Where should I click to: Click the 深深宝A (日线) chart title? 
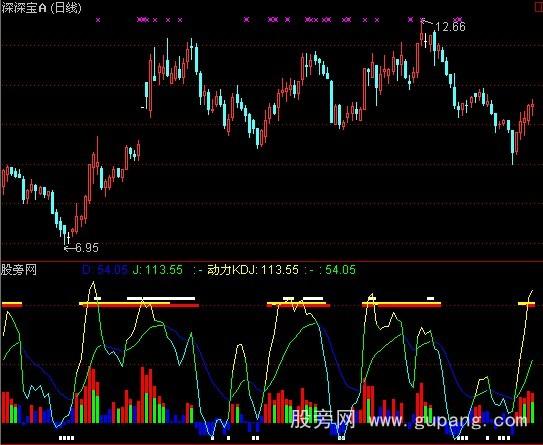[x=41, y=8]
